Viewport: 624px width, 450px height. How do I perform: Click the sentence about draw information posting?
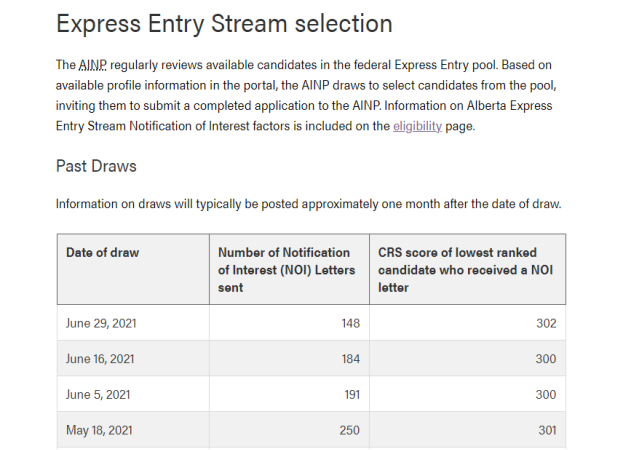pyautogui.click(x=308, y=205)
